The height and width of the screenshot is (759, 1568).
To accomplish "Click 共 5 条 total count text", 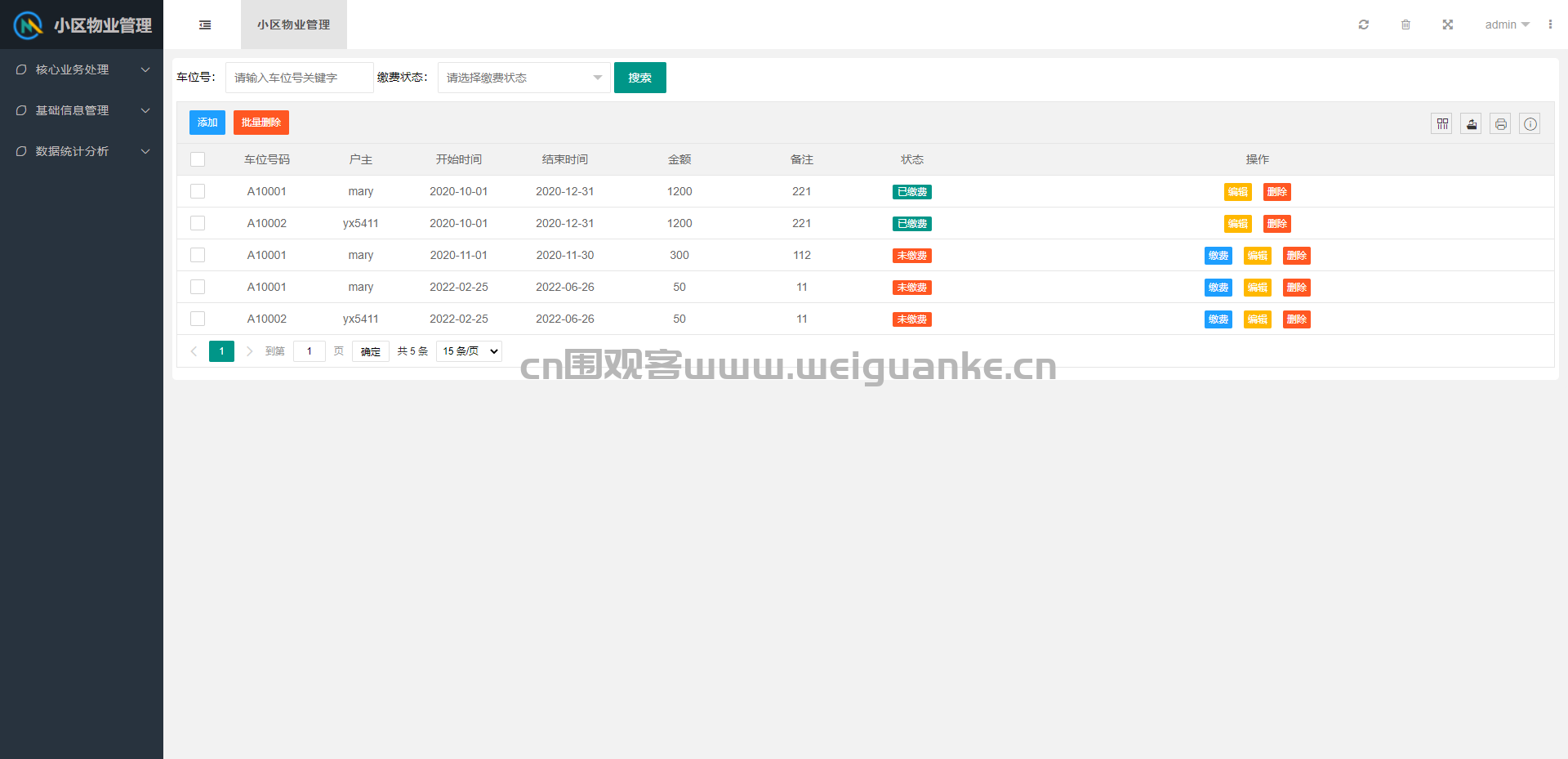I will [412, 351].
